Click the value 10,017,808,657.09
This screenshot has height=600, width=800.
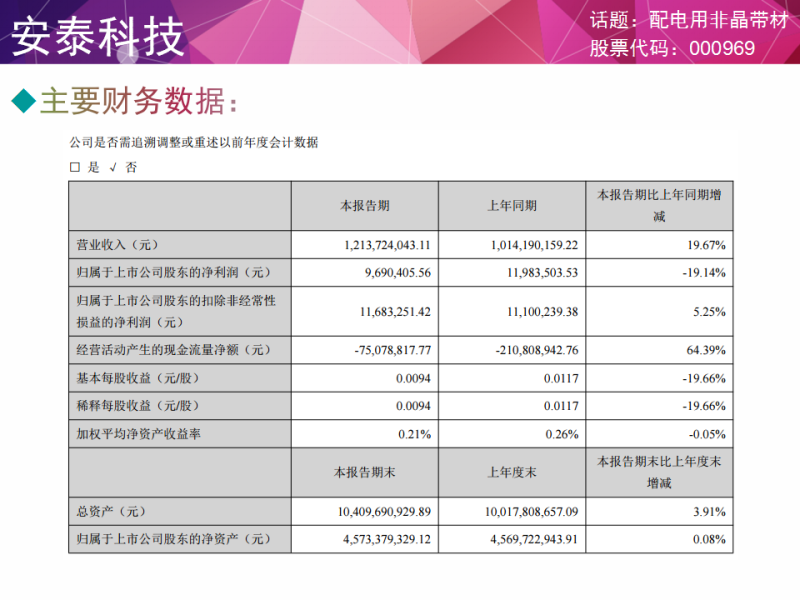point(531,511)
